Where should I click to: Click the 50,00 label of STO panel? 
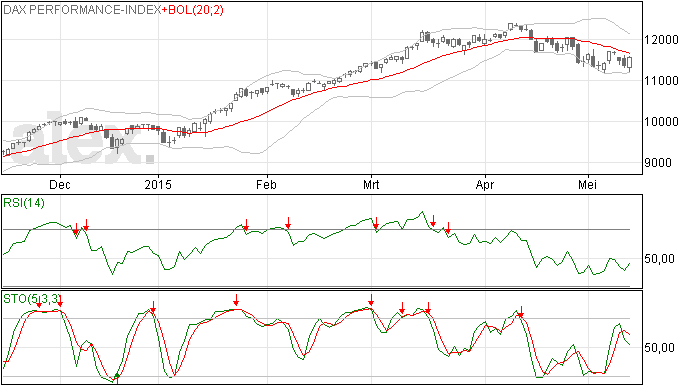tap(659, 348)
